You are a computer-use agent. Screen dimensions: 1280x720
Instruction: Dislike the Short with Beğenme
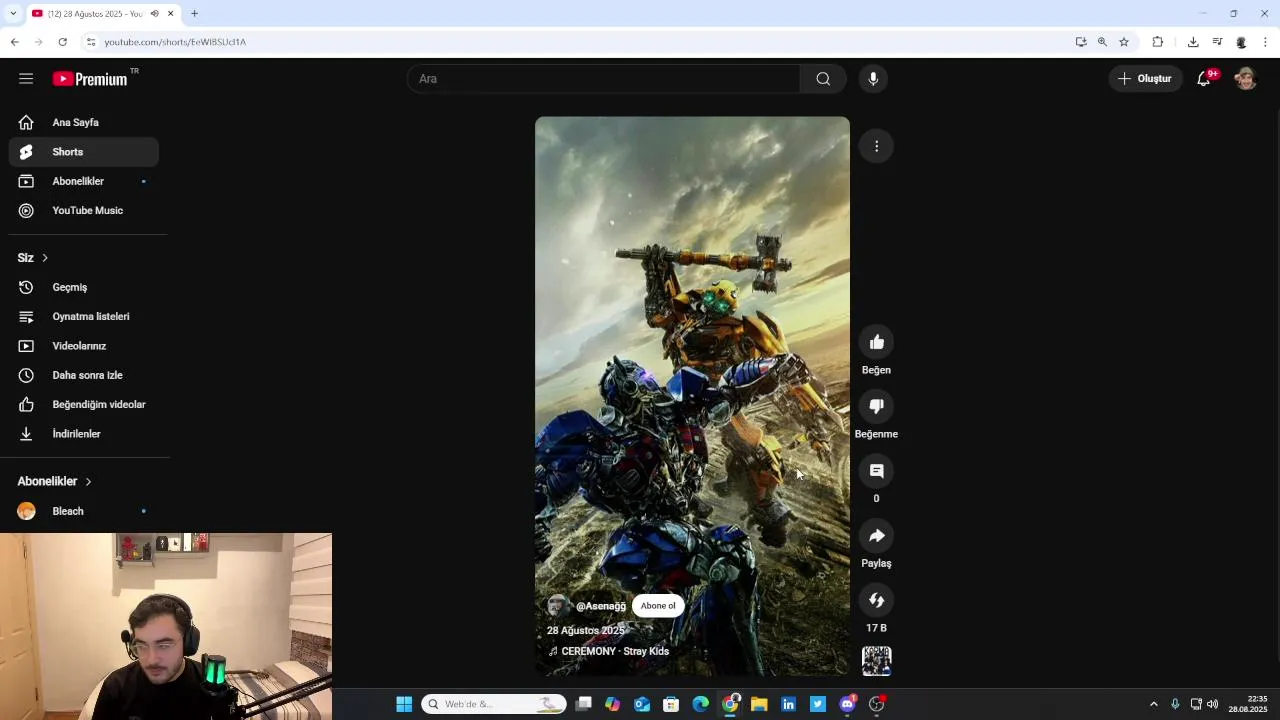pyautogui.click(x=877, y=407)
